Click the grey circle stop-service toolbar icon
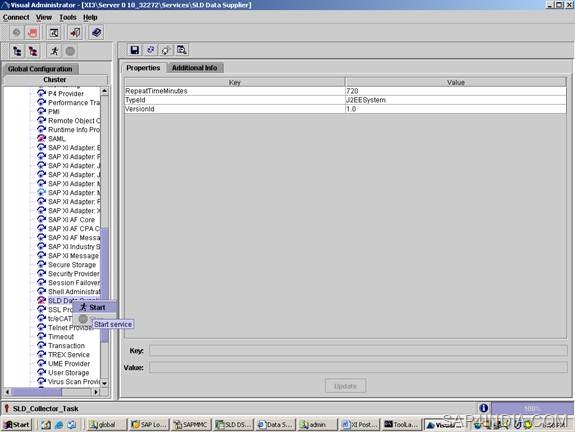 click(70, 51)
